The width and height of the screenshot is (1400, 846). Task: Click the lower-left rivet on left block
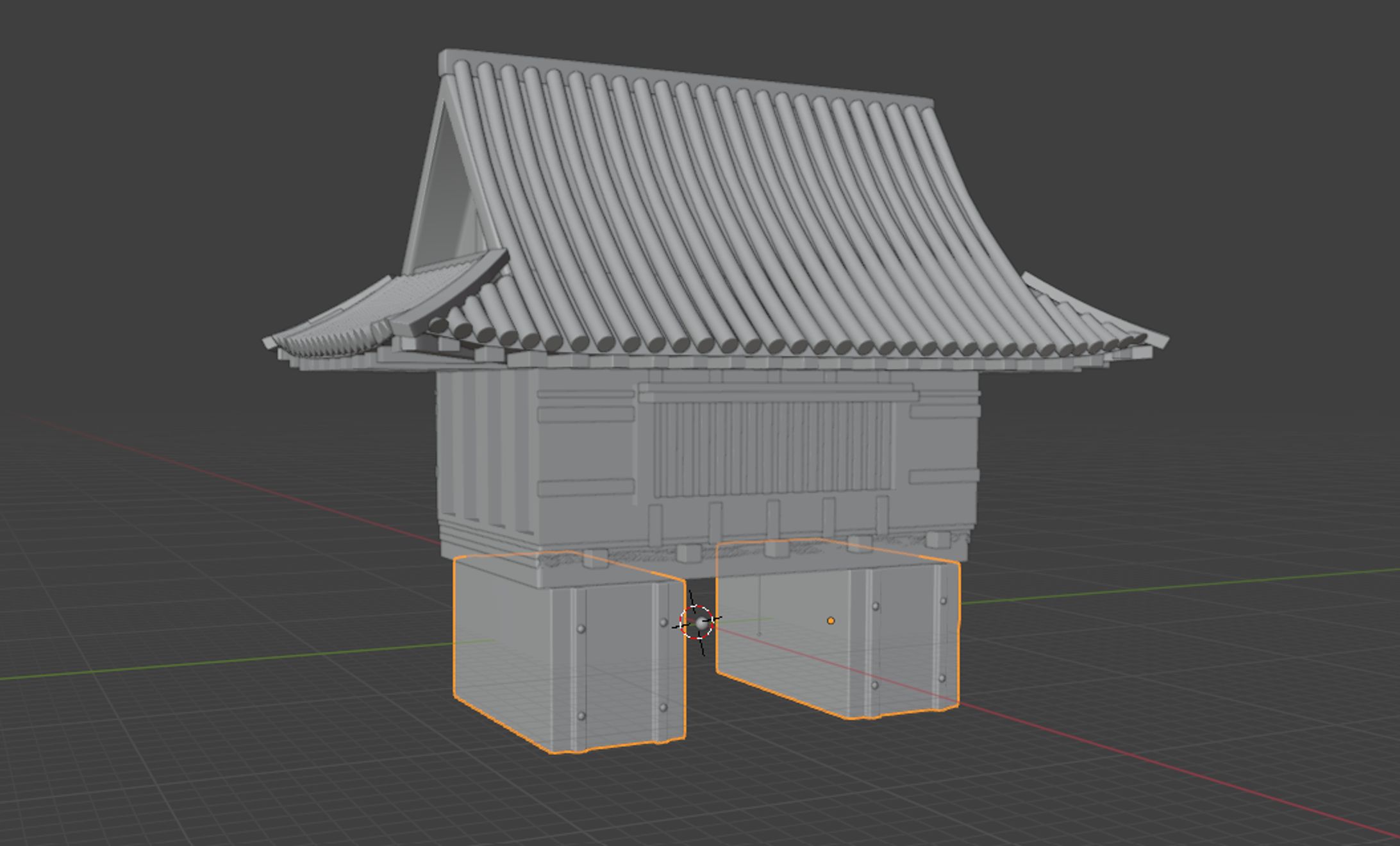pos(581,716)
